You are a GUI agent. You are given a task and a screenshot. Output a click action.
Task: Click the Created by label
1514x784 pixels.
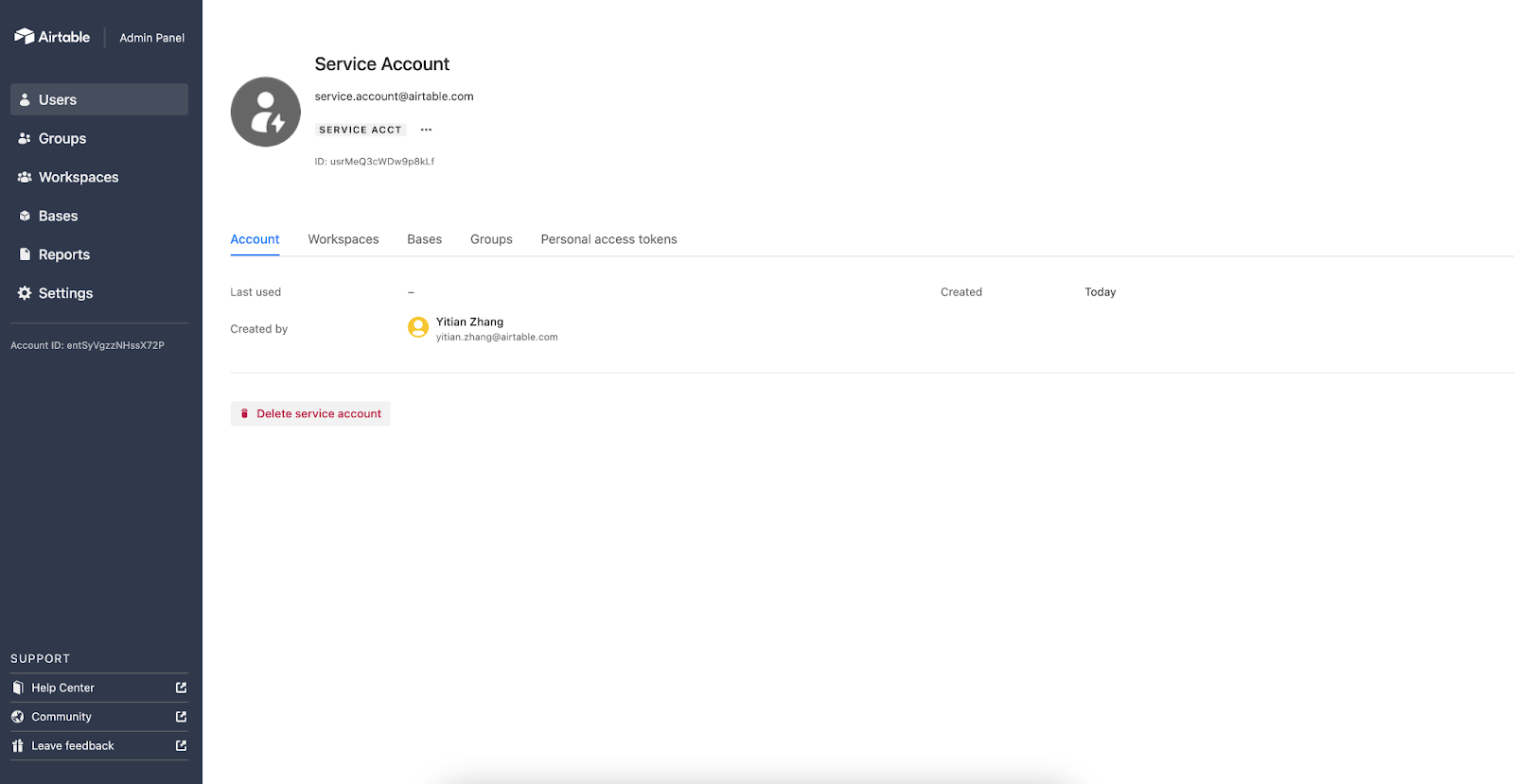pyautogui.click(x=259, y=329)
